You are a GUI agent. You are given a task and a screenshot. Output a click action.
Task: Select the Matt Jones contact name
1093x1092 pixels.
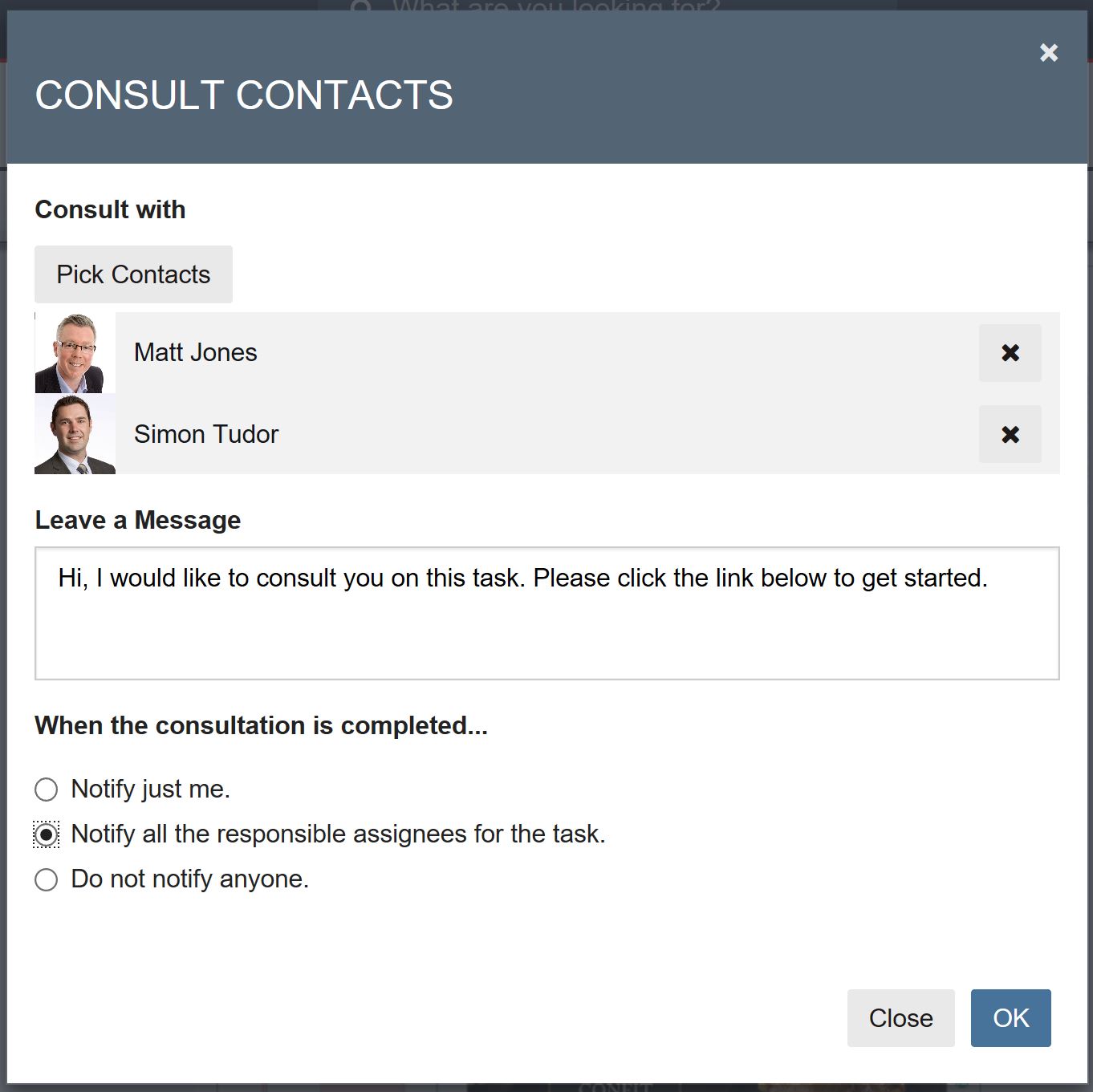(195, 353)
